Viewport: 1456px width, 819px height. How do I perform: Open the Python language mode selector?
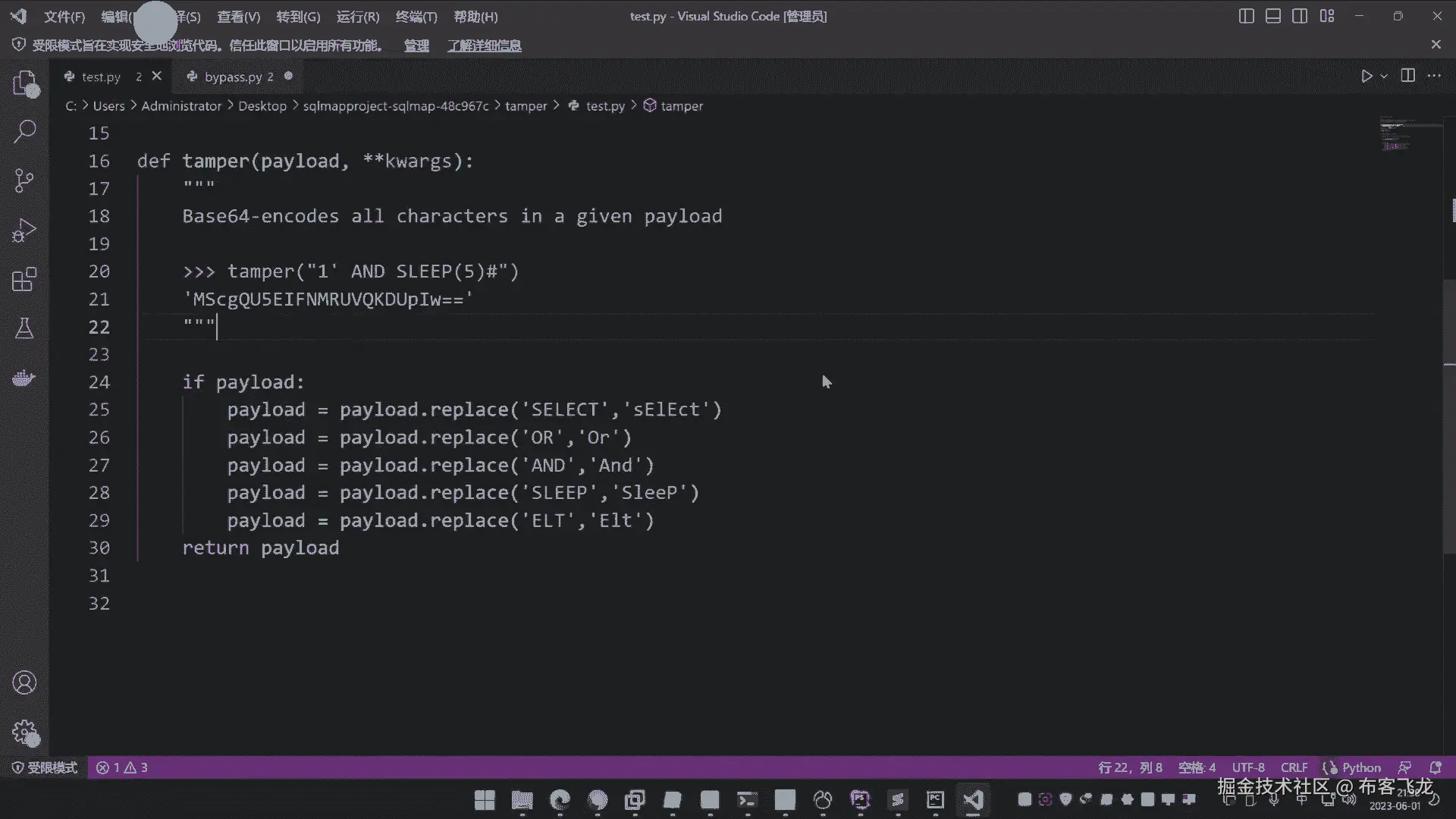[1360, 767]
